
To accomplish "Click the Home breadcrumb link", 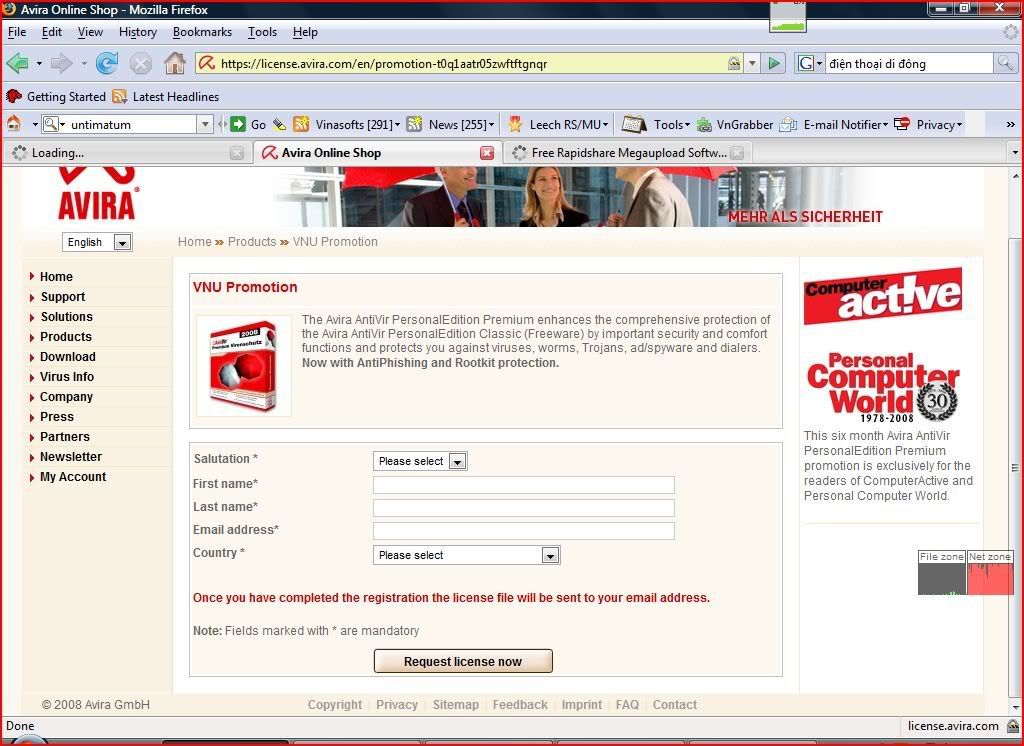I will (x=195, y=242).
